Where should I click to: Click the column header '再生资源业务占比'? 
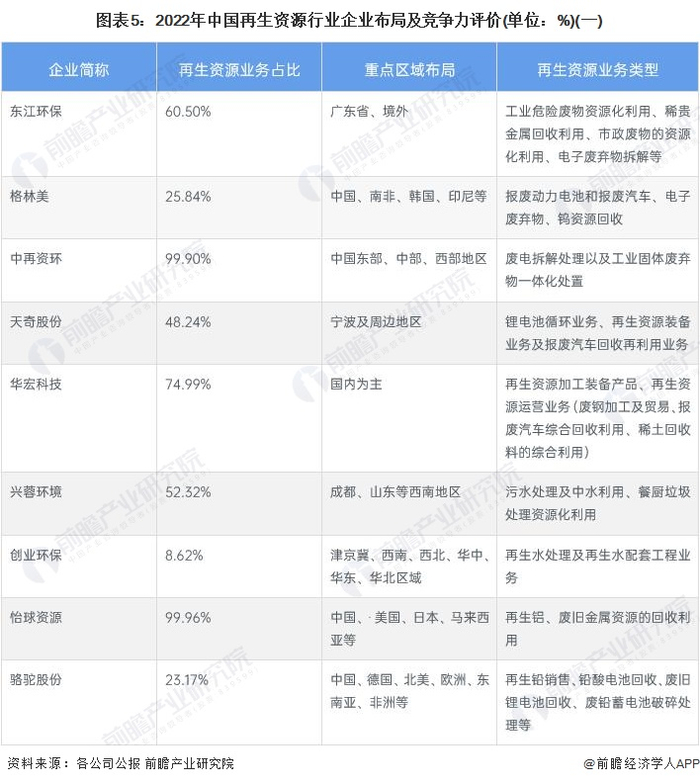pyautogui.click(x=239, y=70)
